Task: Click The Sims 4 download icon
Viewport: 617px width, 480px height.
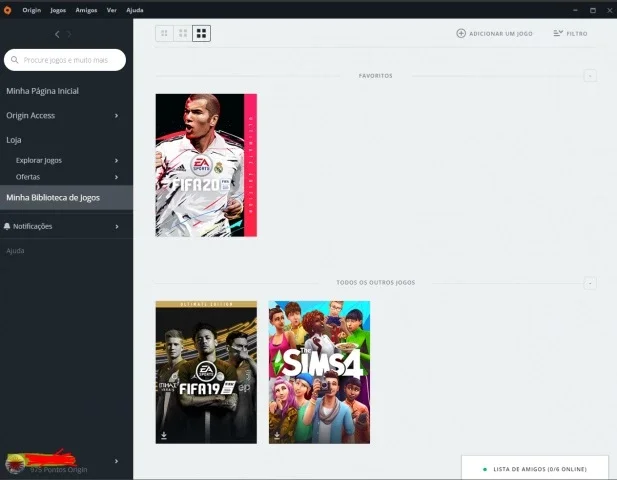Action: tap(277, 435)
